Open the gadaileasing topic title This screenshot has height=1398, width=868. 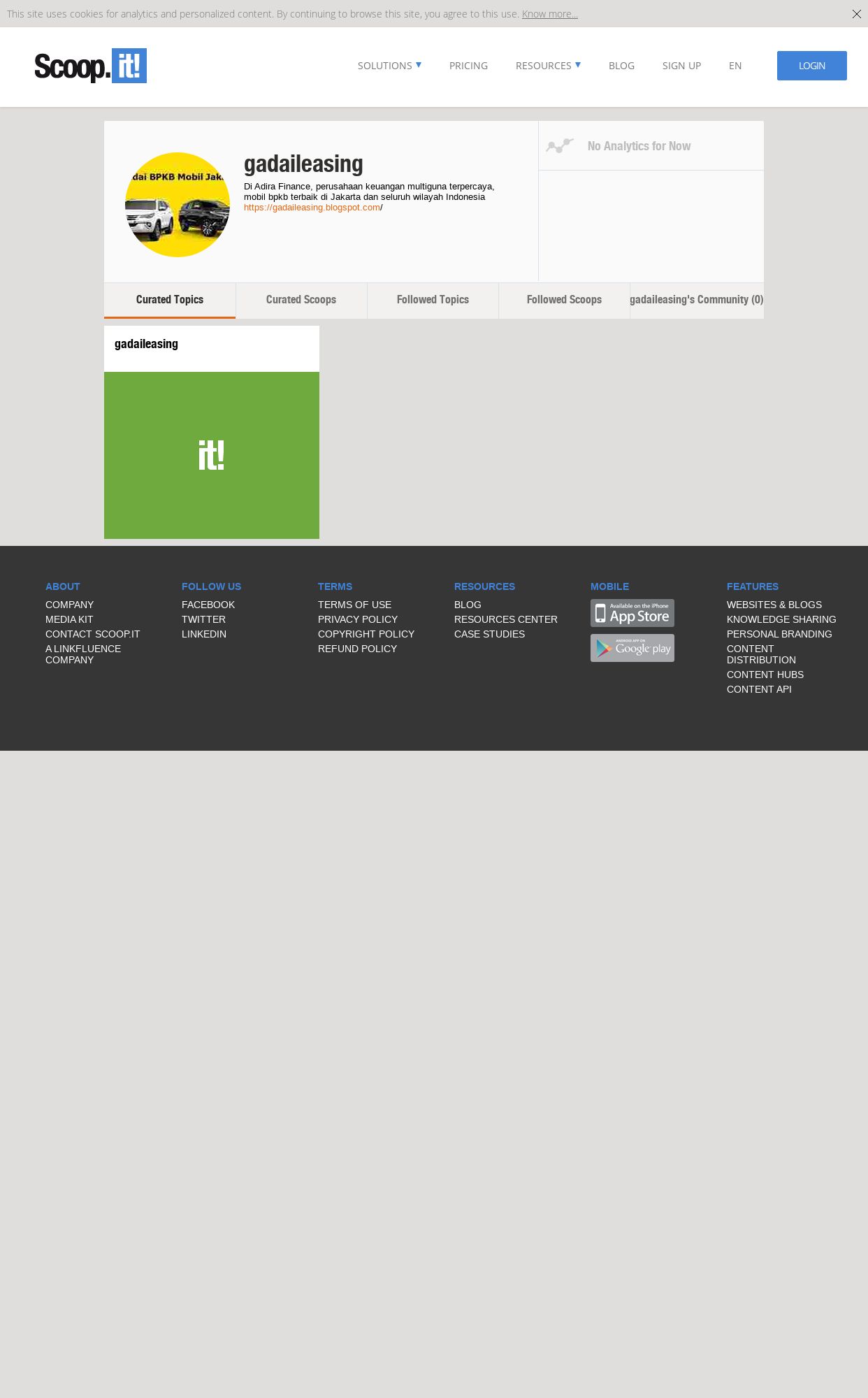[x=146, y=344]
